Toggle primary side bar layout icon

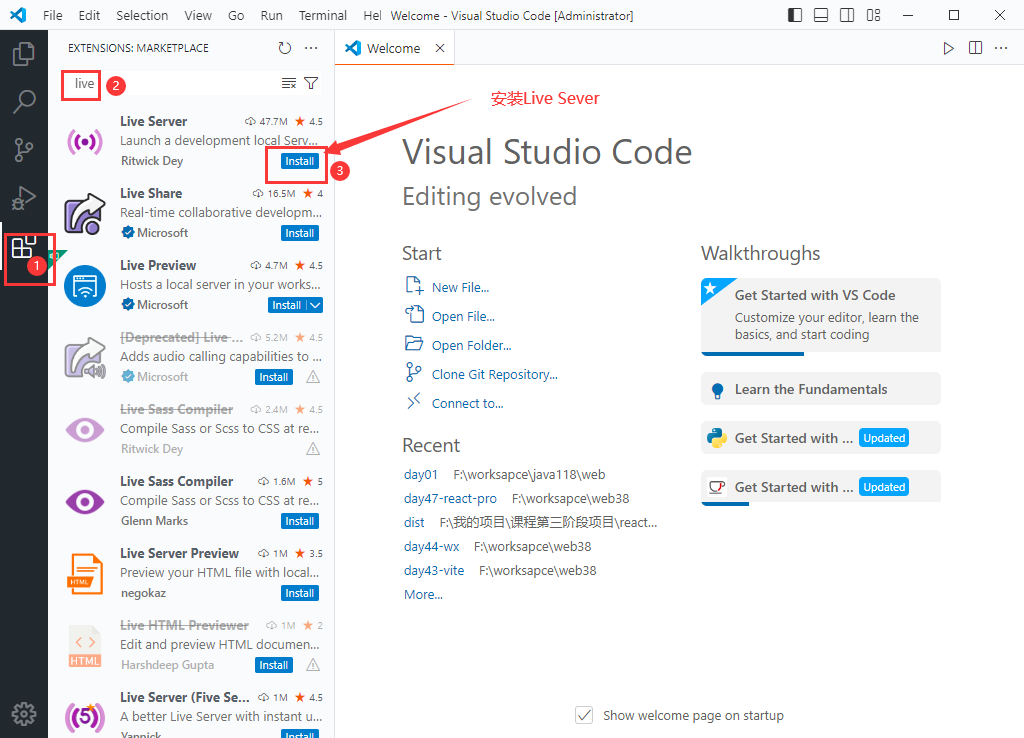pyautogui.click(x=795, y=15)
